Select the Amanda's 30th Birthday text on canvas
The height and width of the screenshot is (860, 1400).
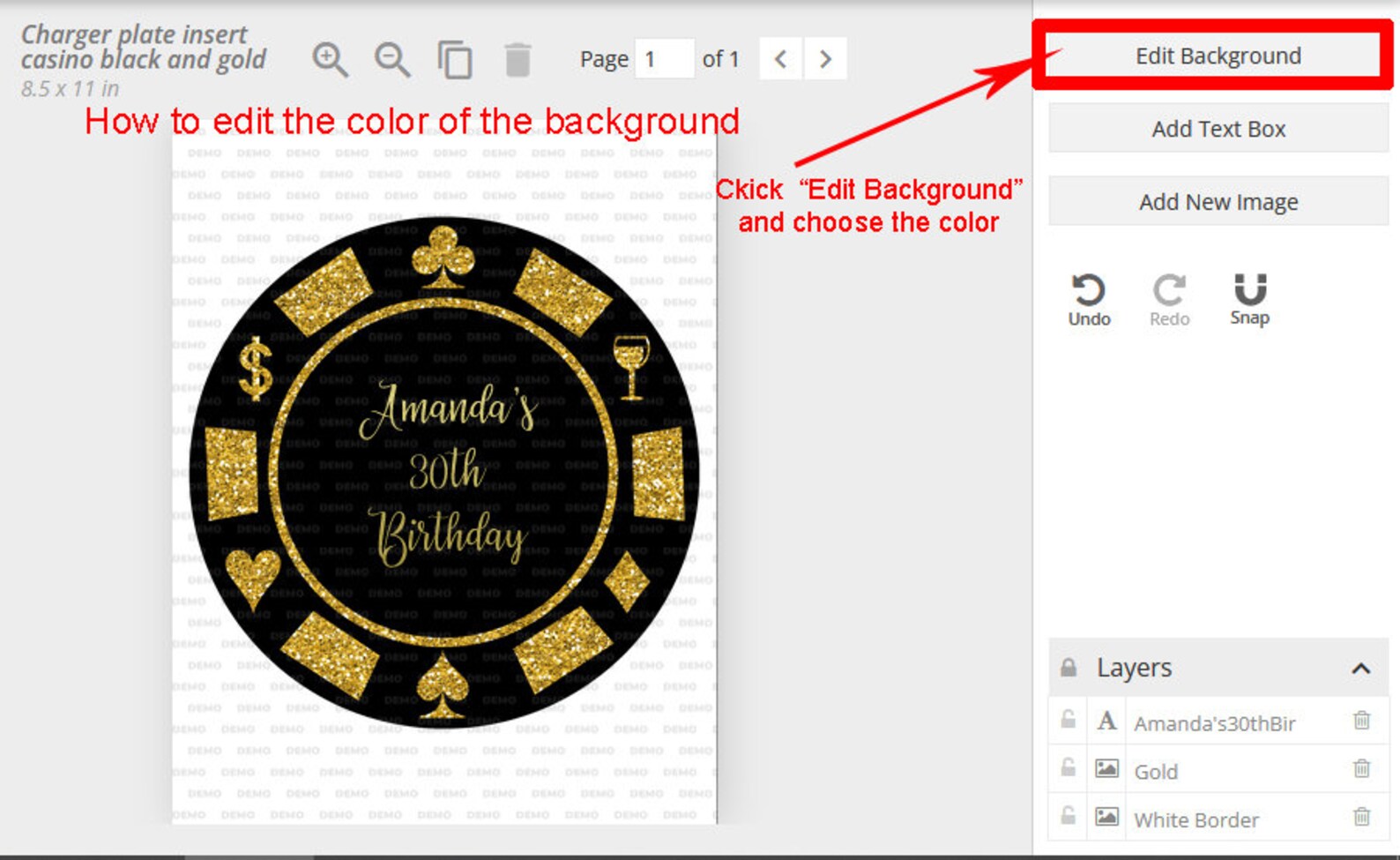[448, 474]
